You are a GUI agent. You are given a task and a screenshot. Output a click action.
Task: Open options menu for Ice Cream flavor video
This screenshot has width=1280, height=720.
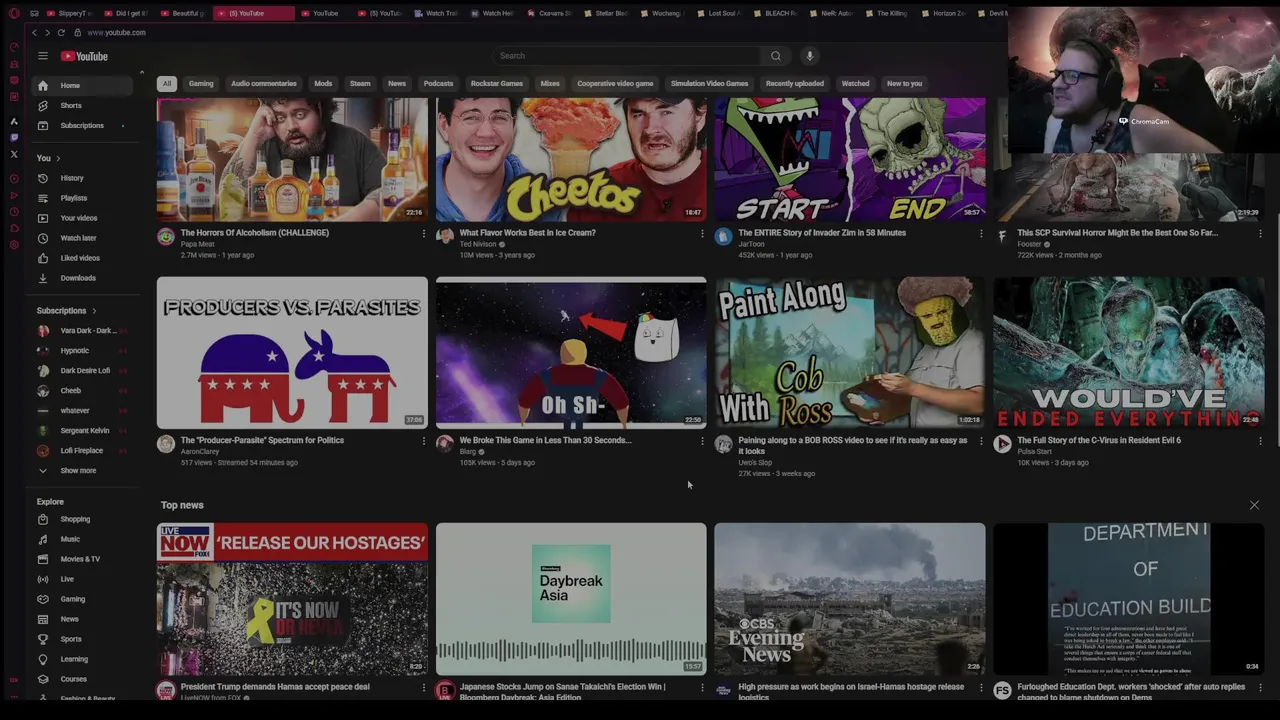click(x=702, y=234)
